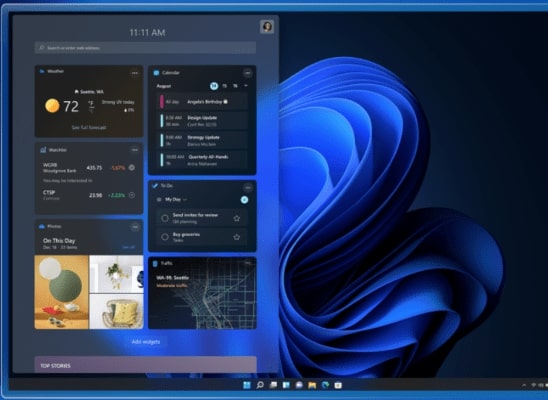Open Photos widget options menu

(x=135, y=227)
